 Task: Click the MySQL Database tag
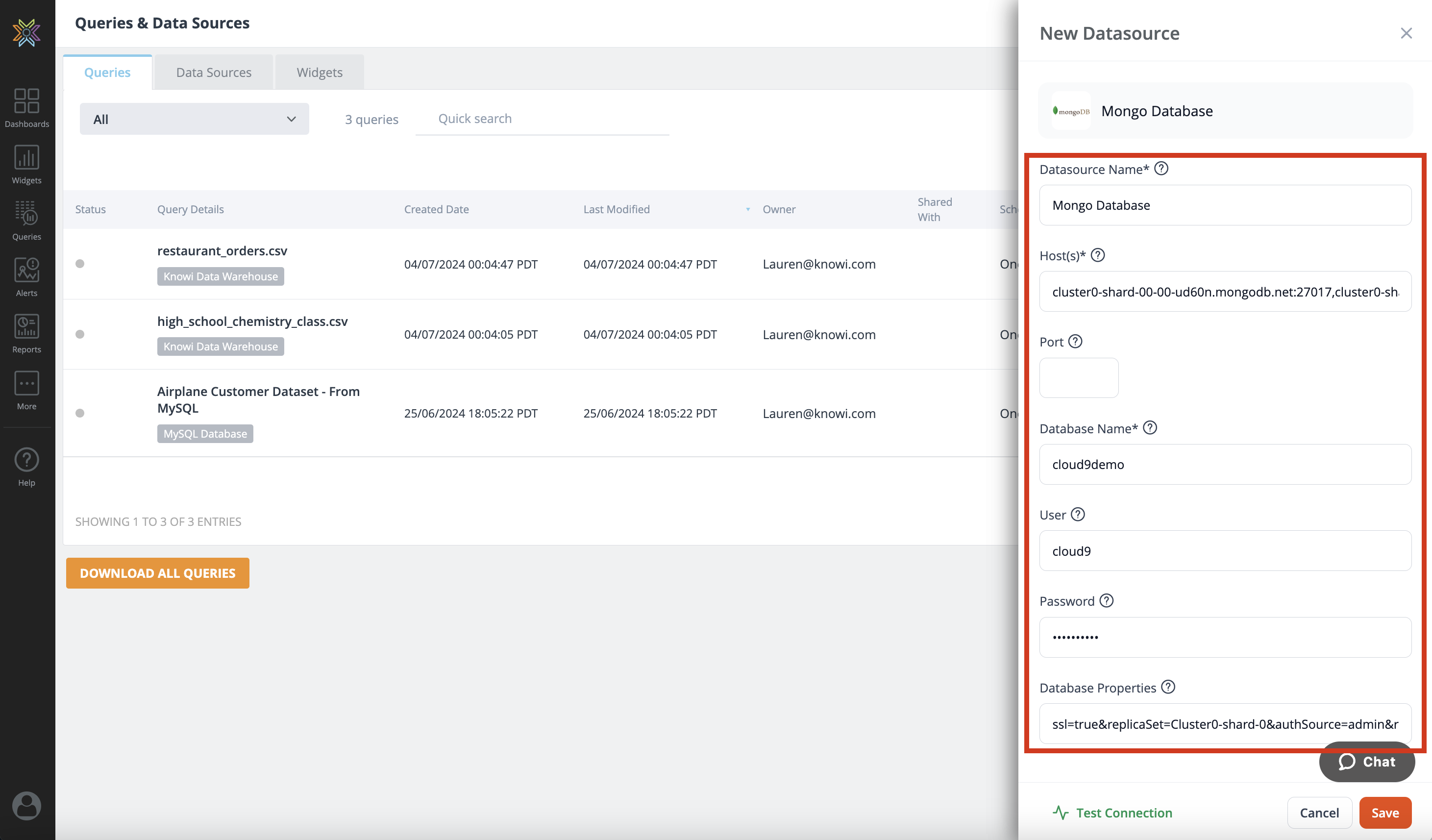click(x=205, y=434)
